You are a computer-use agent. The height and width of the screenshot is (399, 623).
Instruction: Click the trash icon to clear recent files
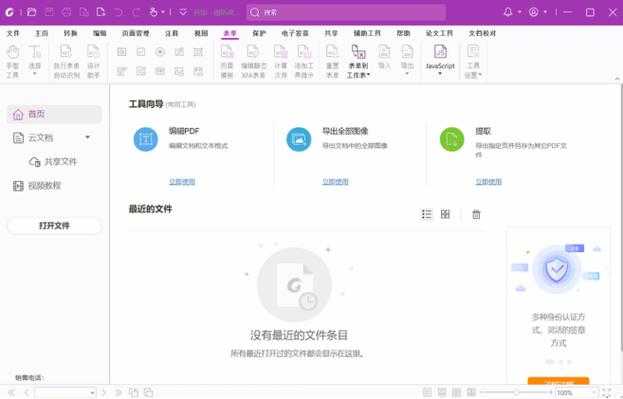point(476,214)
